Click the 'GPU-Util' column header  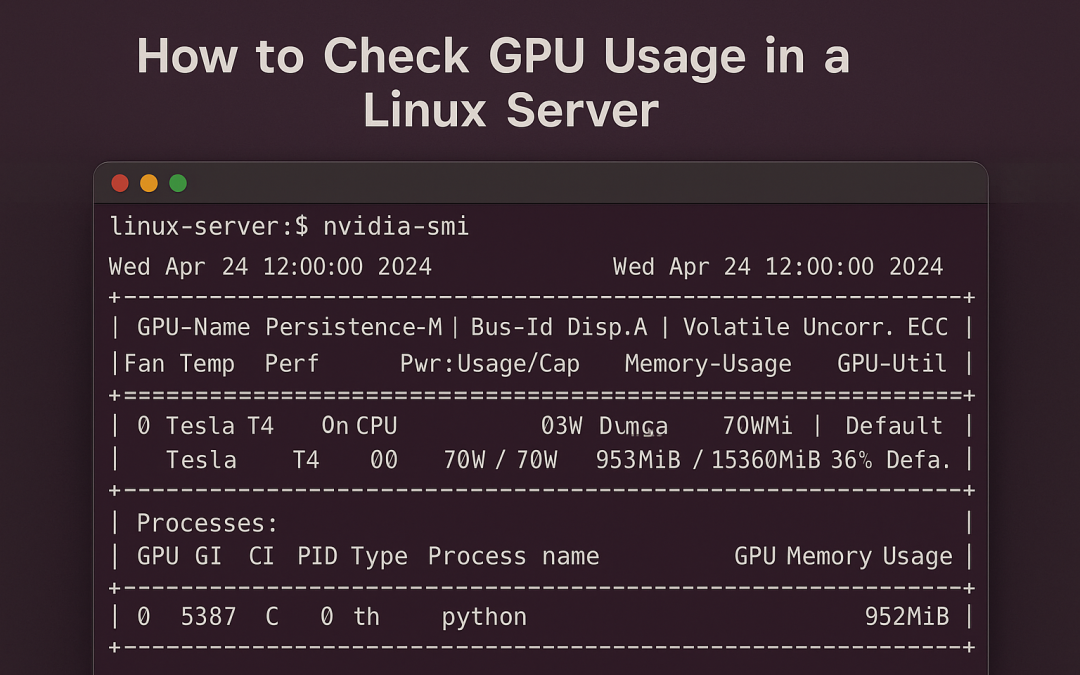(x=891, y=364)
